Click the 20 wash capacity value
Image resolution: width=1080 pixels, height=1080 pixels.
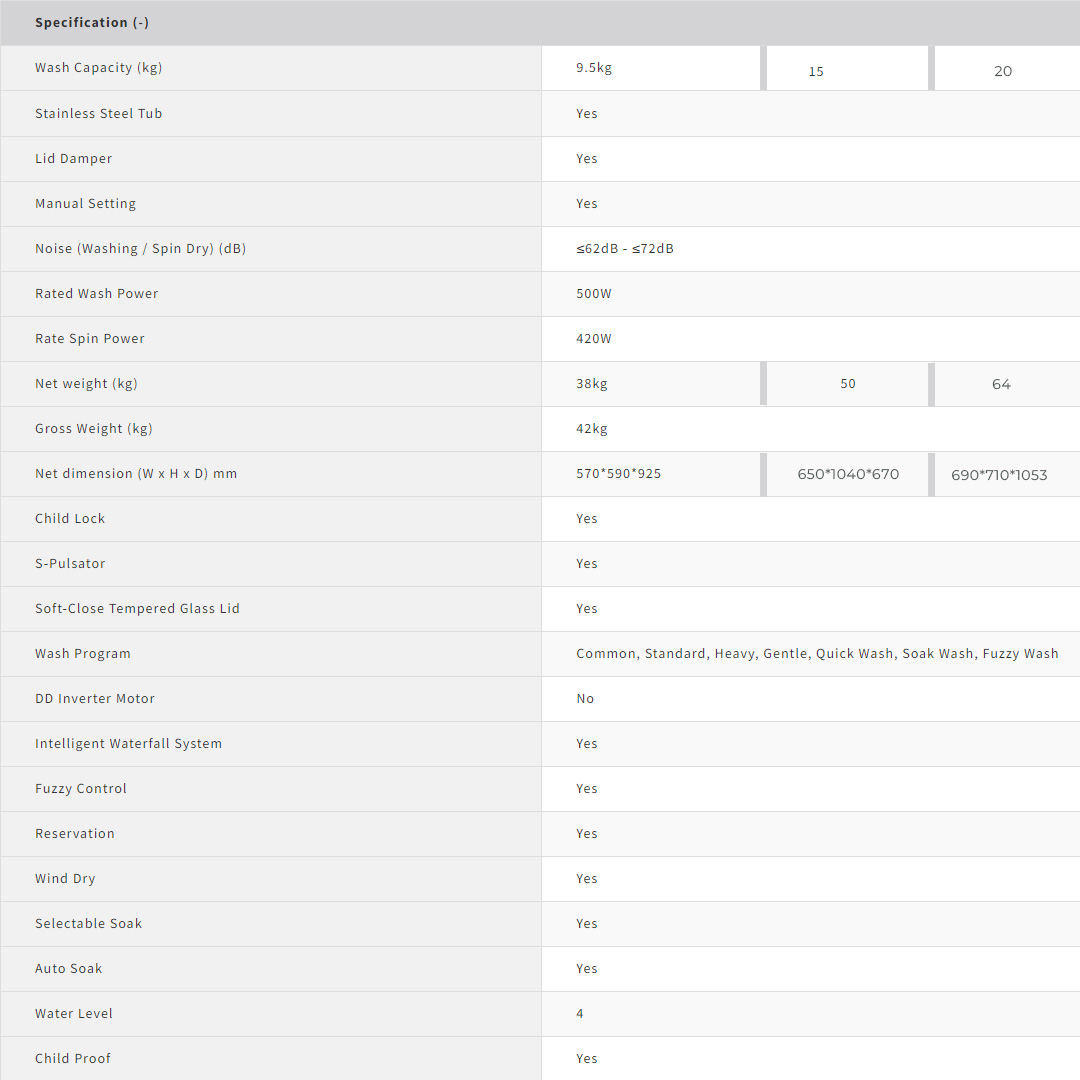pos(1003,71)
